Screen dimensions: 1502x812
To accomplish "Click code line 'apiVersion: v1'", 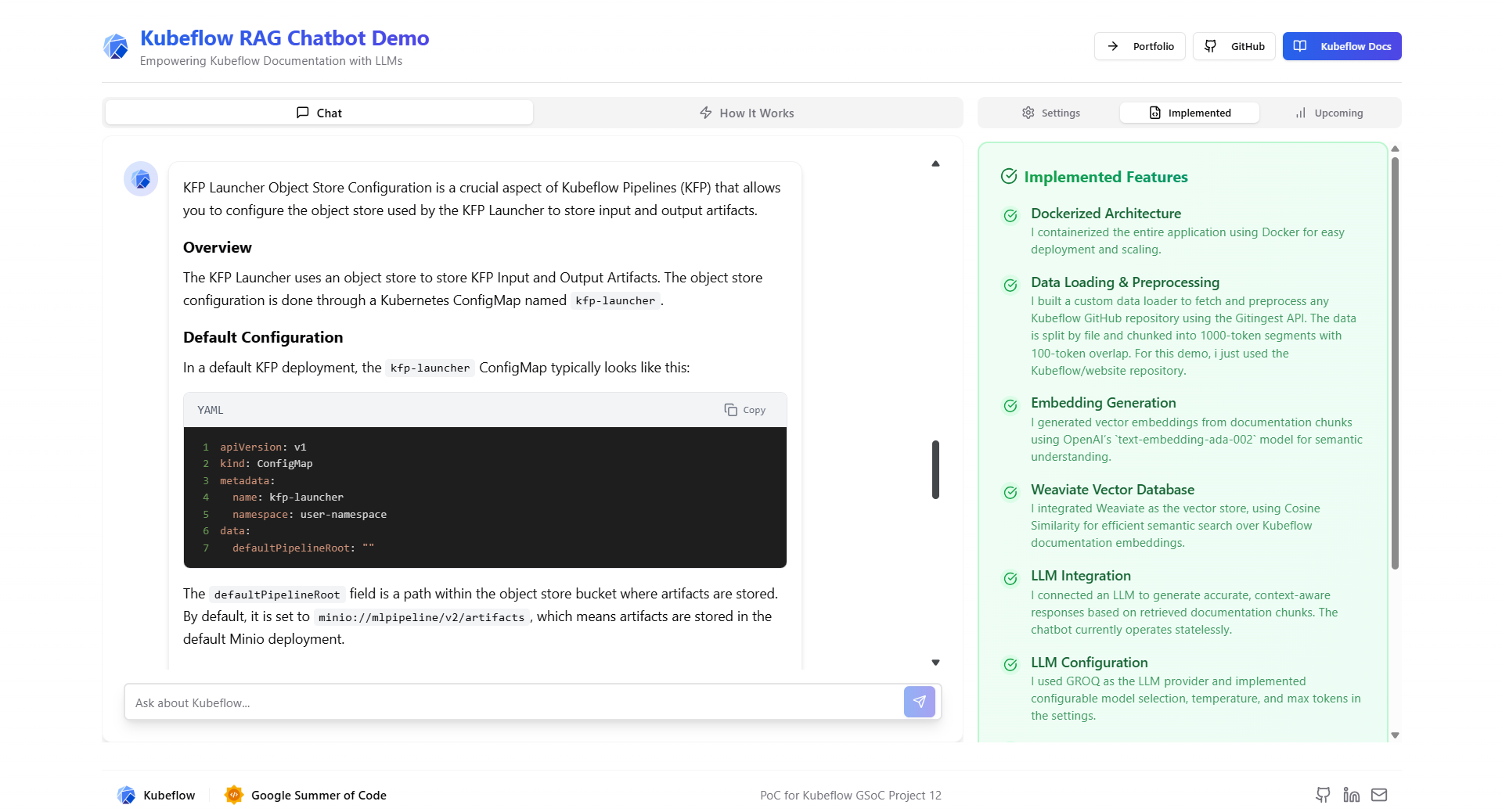I will 263,447.
